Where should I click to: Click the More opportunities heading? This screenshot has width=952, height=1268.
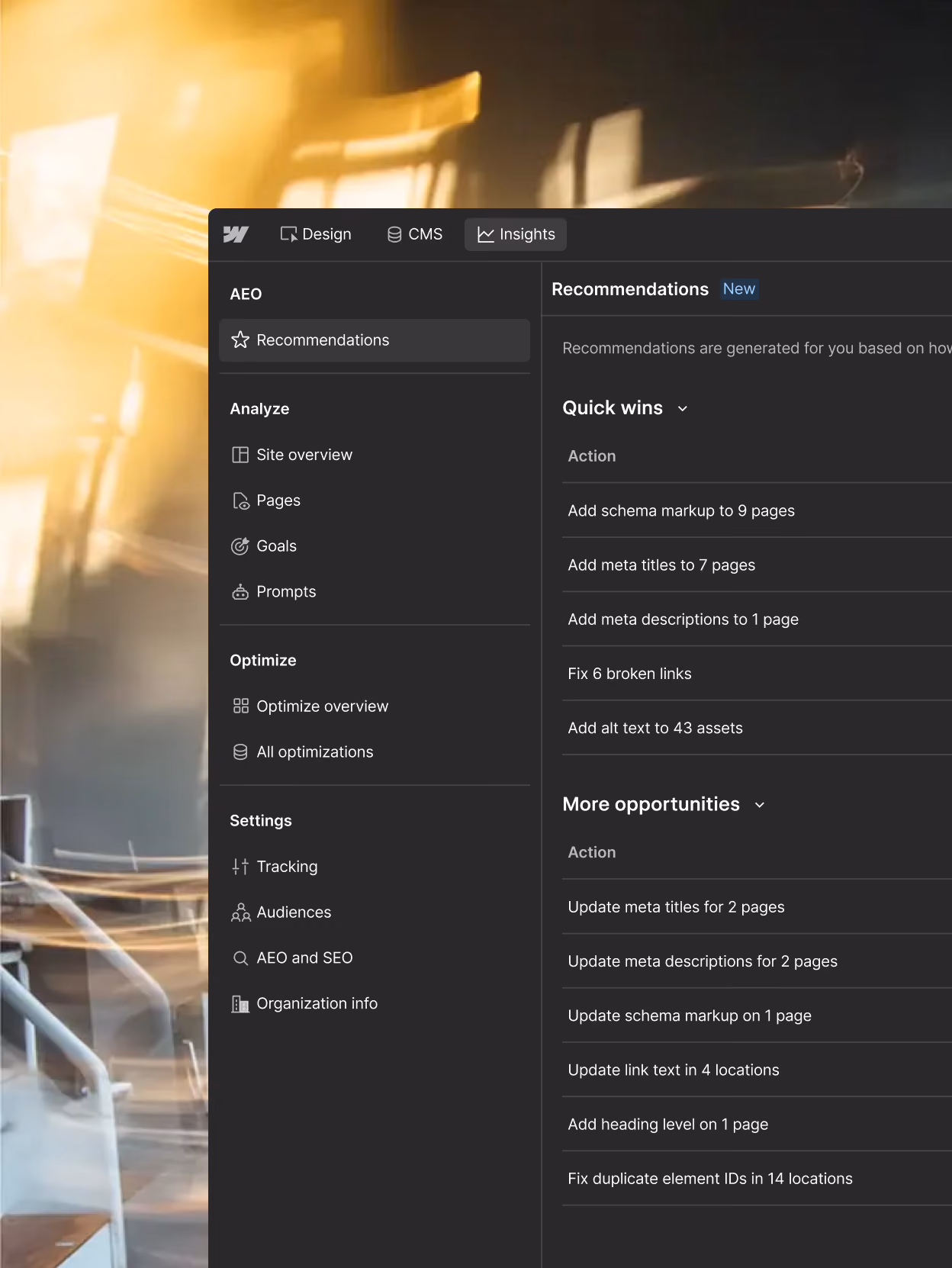click(x=651, y=804)
